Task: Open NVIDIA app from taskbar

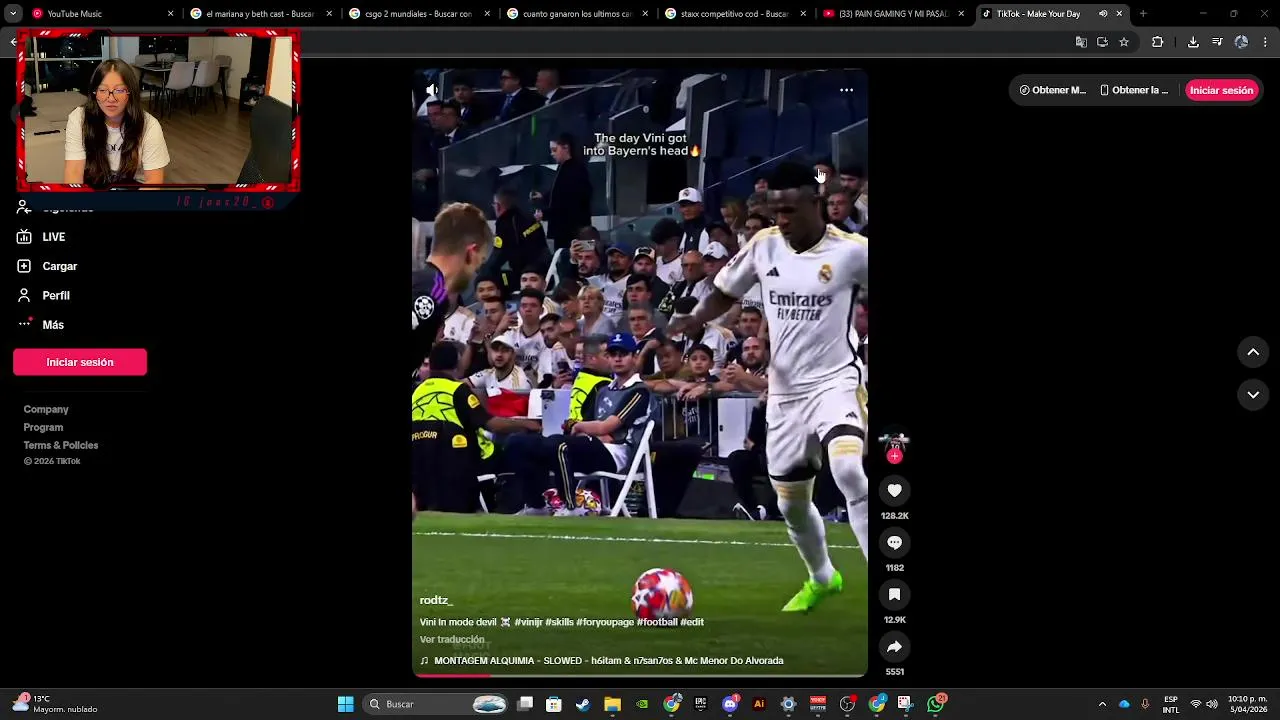Action: (642, 704)
